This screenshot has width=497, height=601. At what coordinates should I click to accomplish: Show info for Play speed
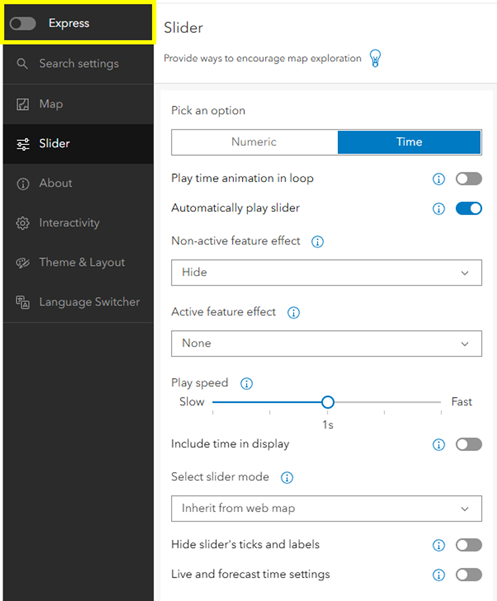coord(246,384)
